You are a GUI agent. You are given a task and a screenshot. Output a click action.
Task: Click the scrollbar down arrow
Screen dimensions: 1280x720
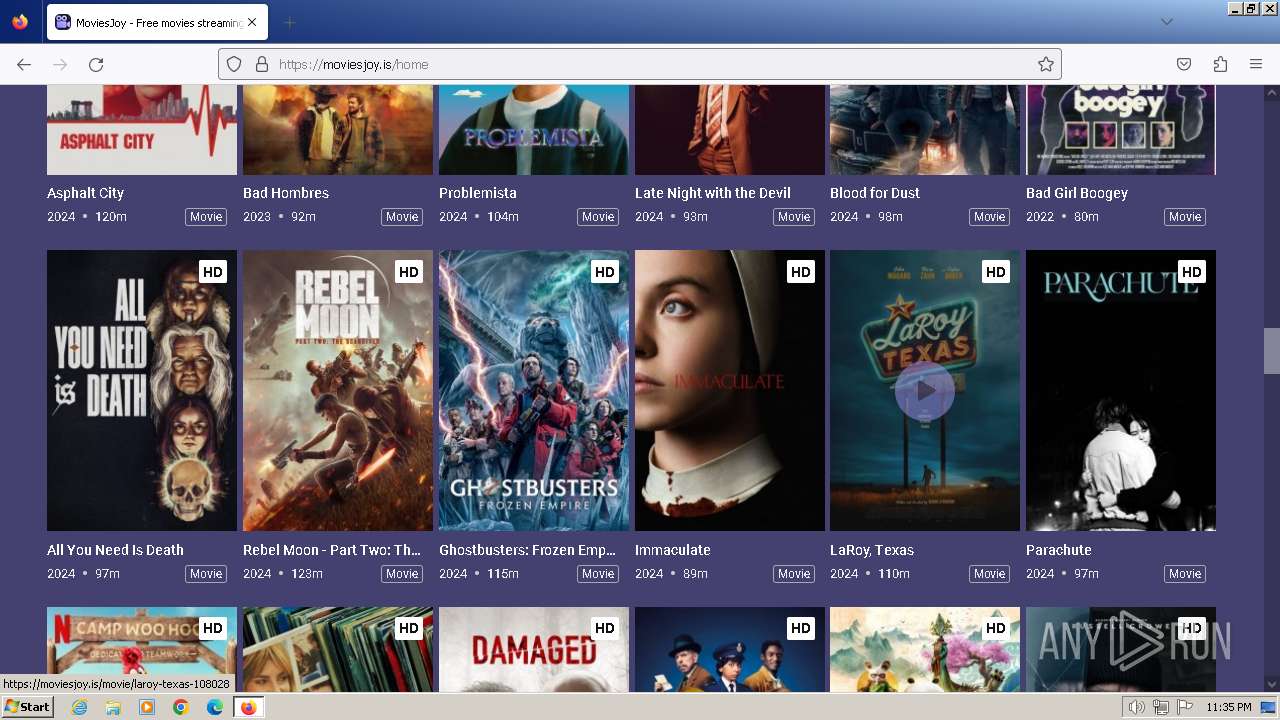(1272, 685)
